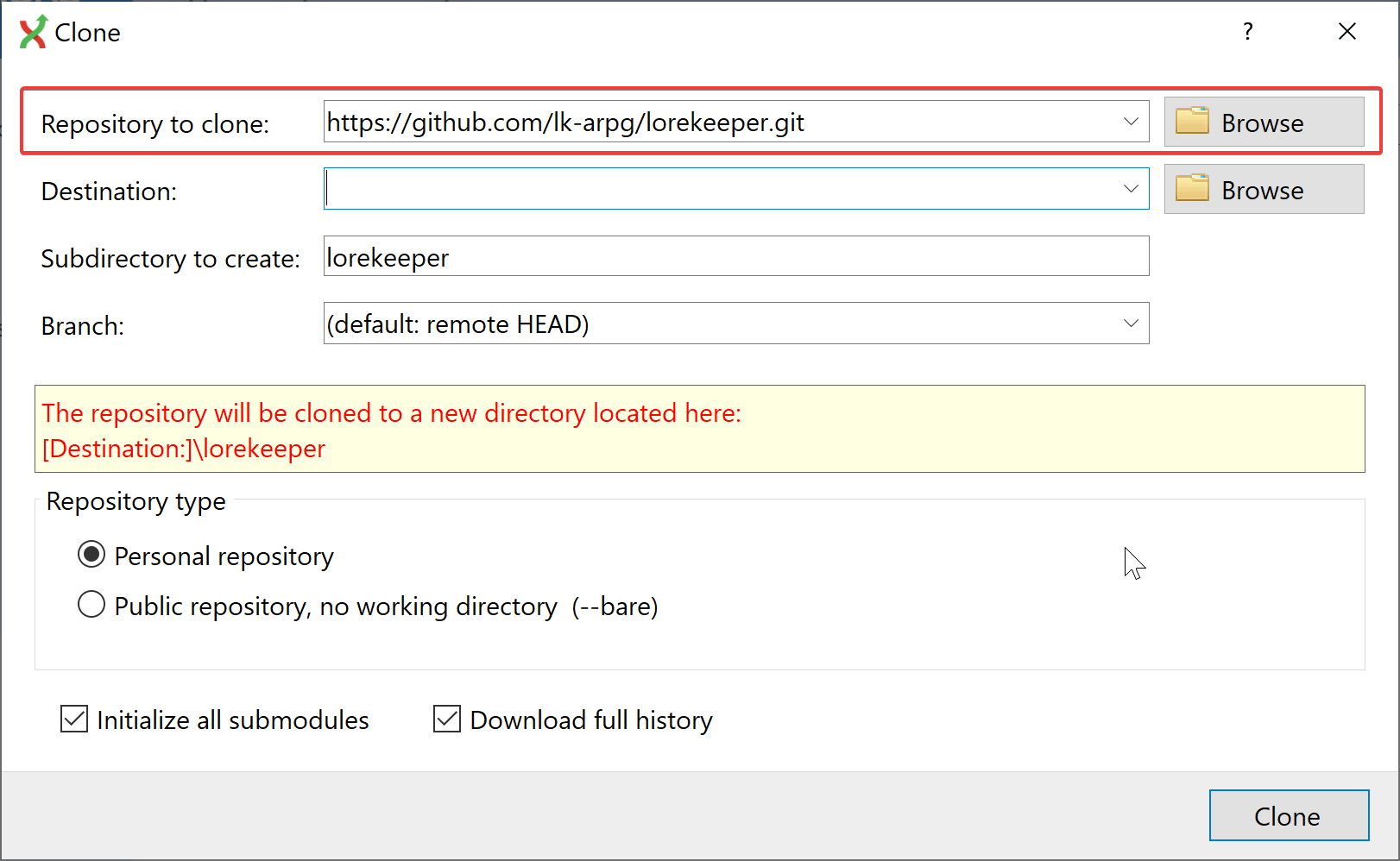Viewport: 1400px width, 861px height.
Task: Expand the Destination dropdown arrow
Action: click(1131, 189)
